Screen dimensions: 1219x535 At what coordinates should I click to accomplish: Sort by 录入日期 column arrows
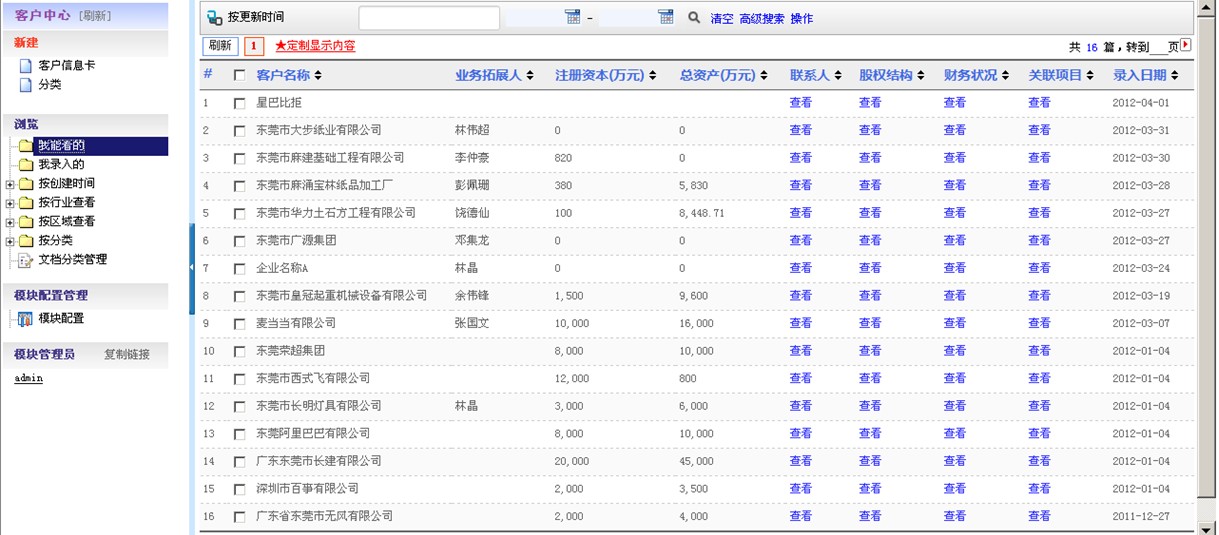(1175, 75)
